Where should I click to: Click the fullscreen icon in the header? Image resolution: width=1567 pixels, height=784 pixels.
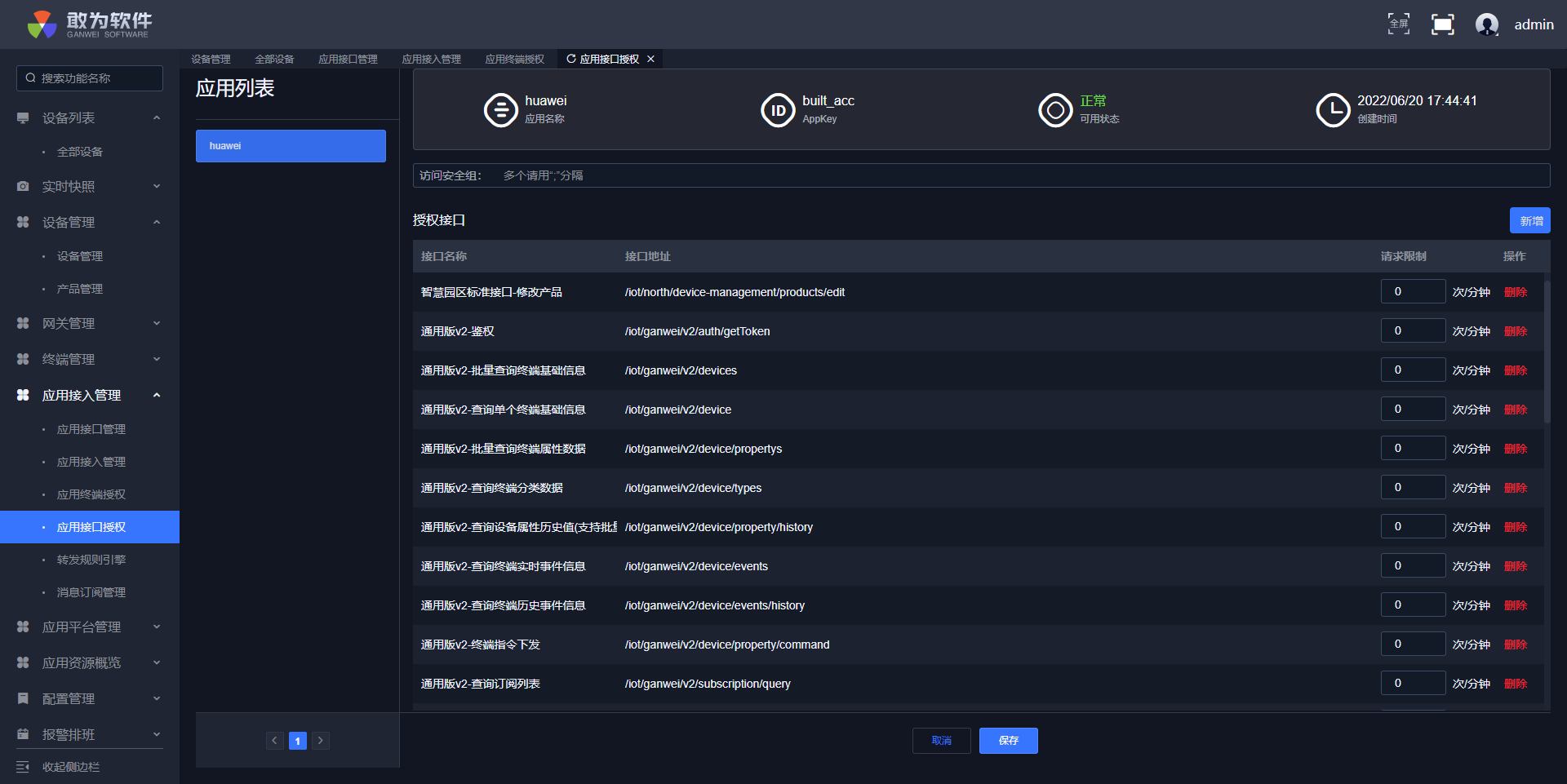click(x=1398, y=24)
